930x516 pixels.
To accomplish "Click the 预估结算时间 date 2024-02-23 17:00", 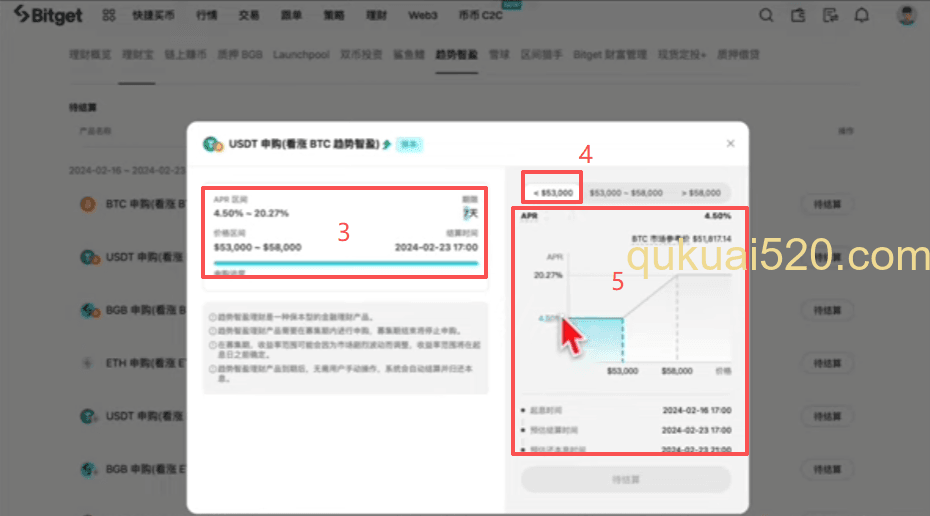I will pyautogui.click(x=696, y=430).
